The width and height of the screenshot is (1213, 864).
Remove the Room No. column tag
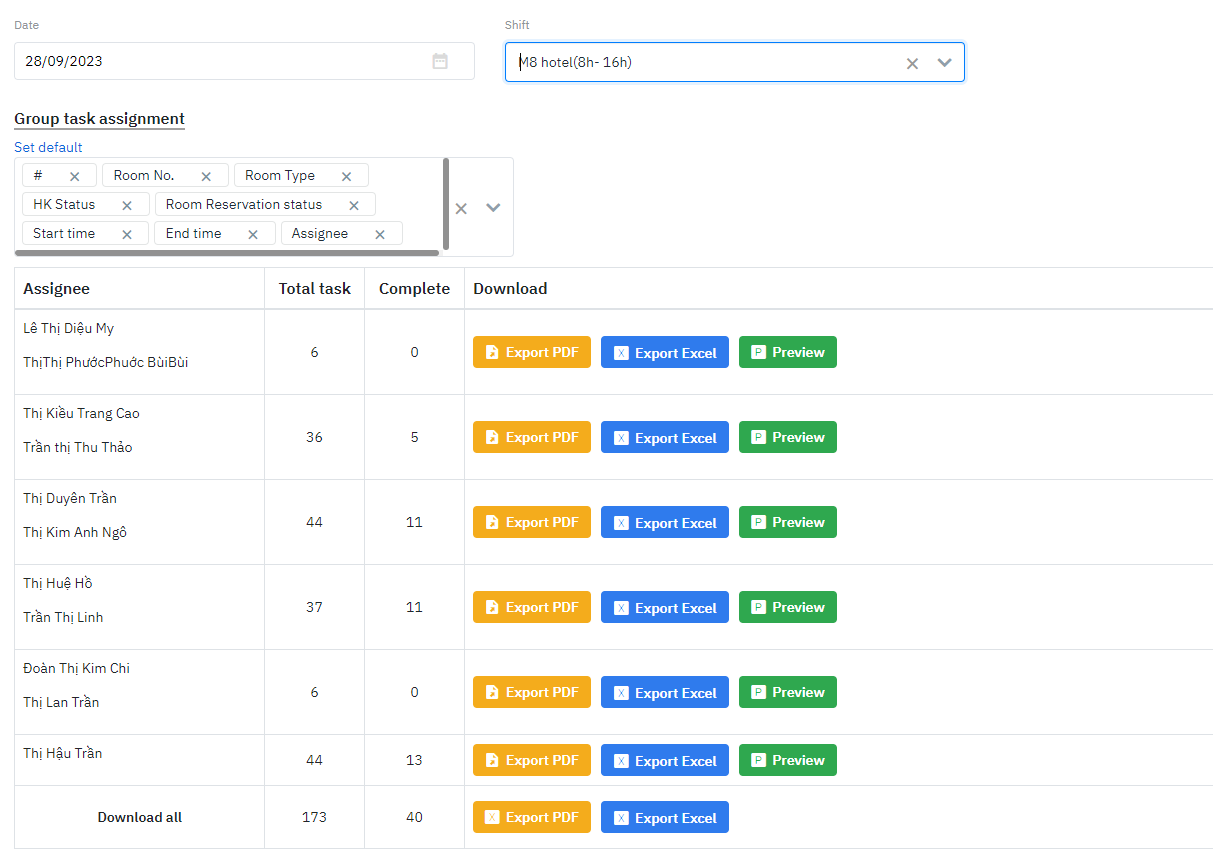[206, 176]
